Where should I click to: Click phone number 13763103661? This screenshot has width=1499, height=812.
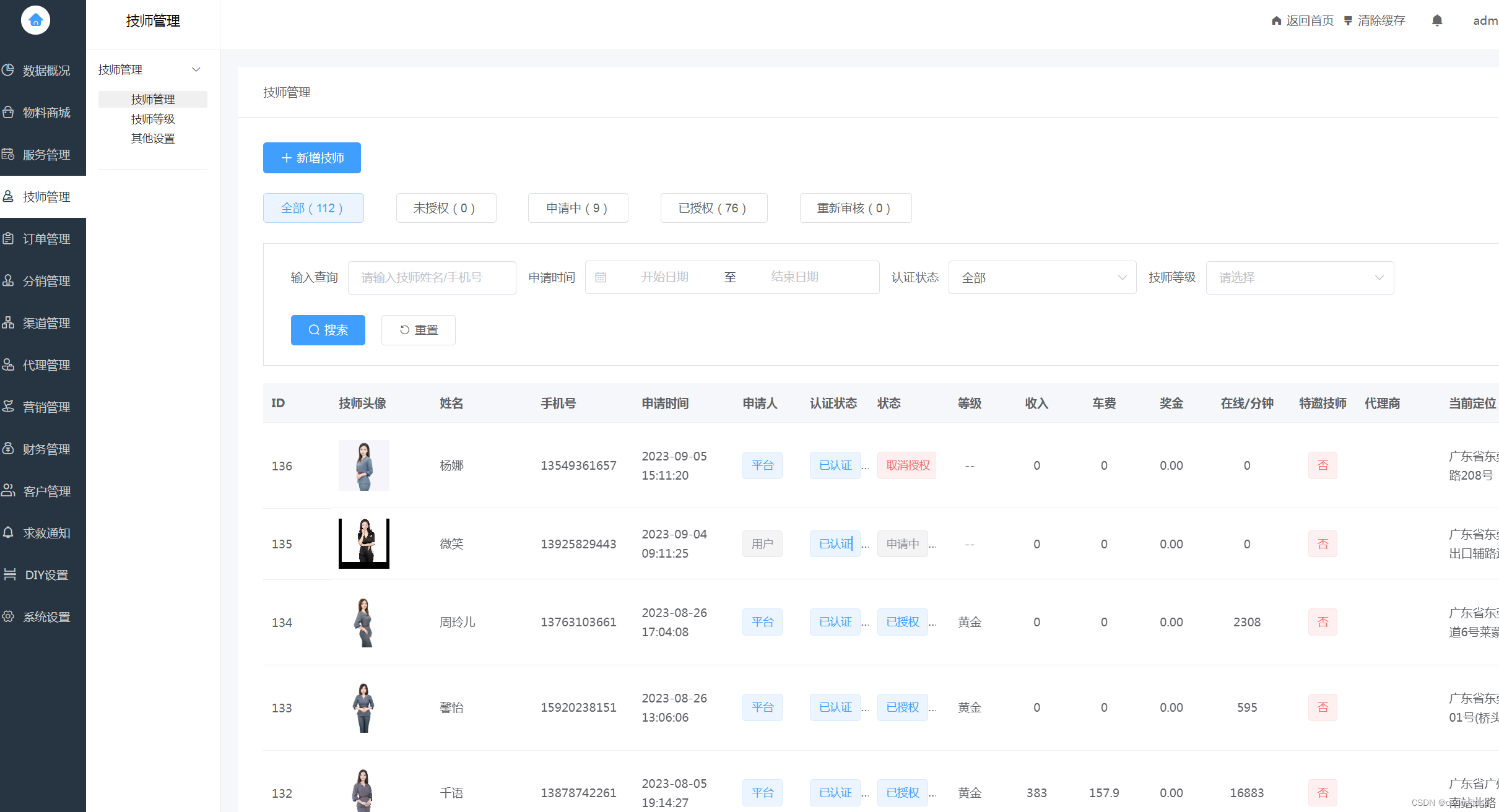pos(578,622)
